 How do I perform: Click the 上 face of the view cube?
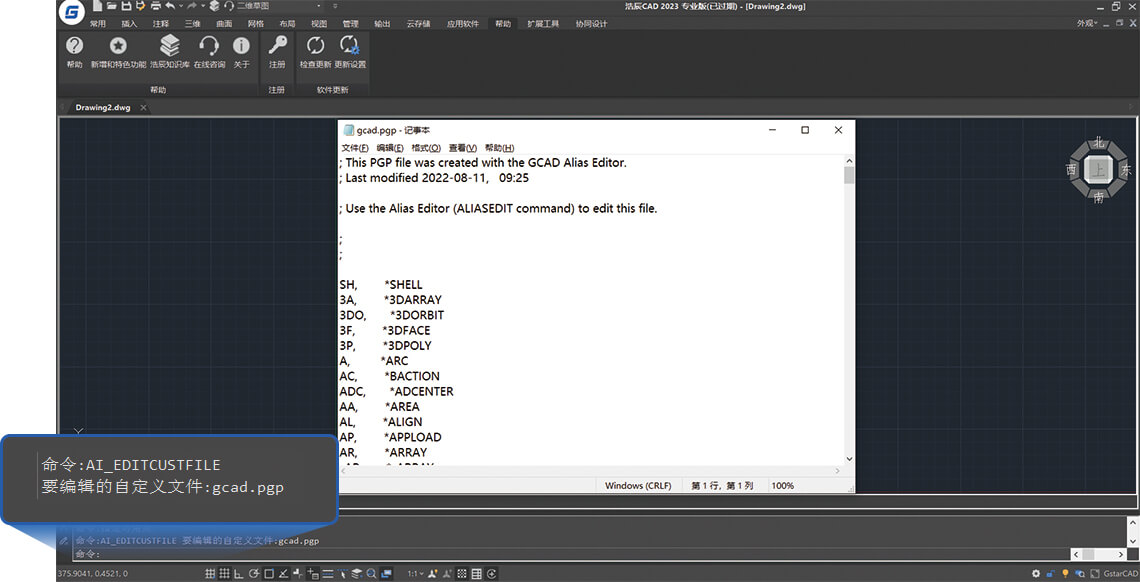pos(1099,171)
